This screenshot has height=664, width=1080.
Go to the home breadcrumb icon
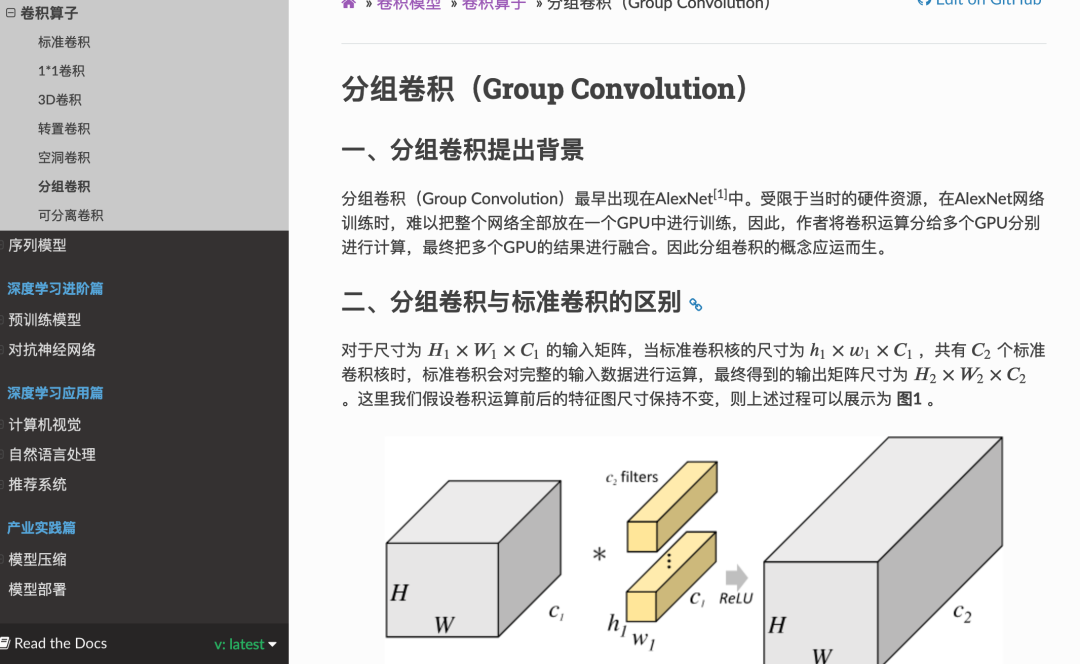coord(349,3)
